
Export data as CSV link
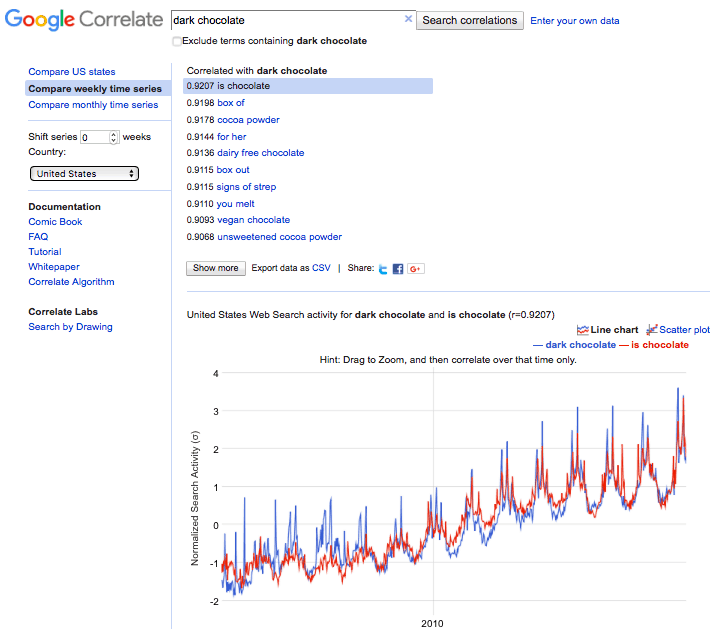pyautogui.click(x=321, y=268)
